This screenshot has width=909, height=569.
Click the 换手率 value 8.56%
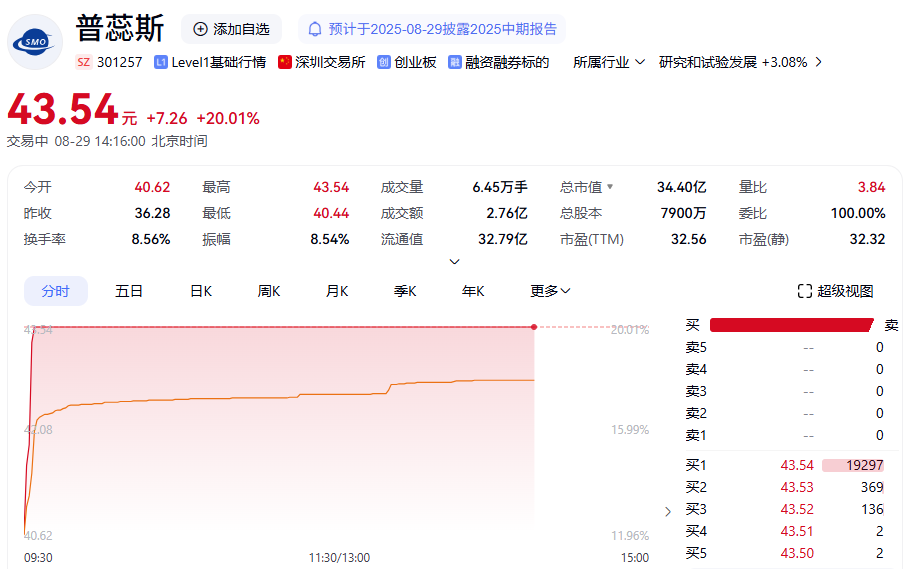coord(151,239)
